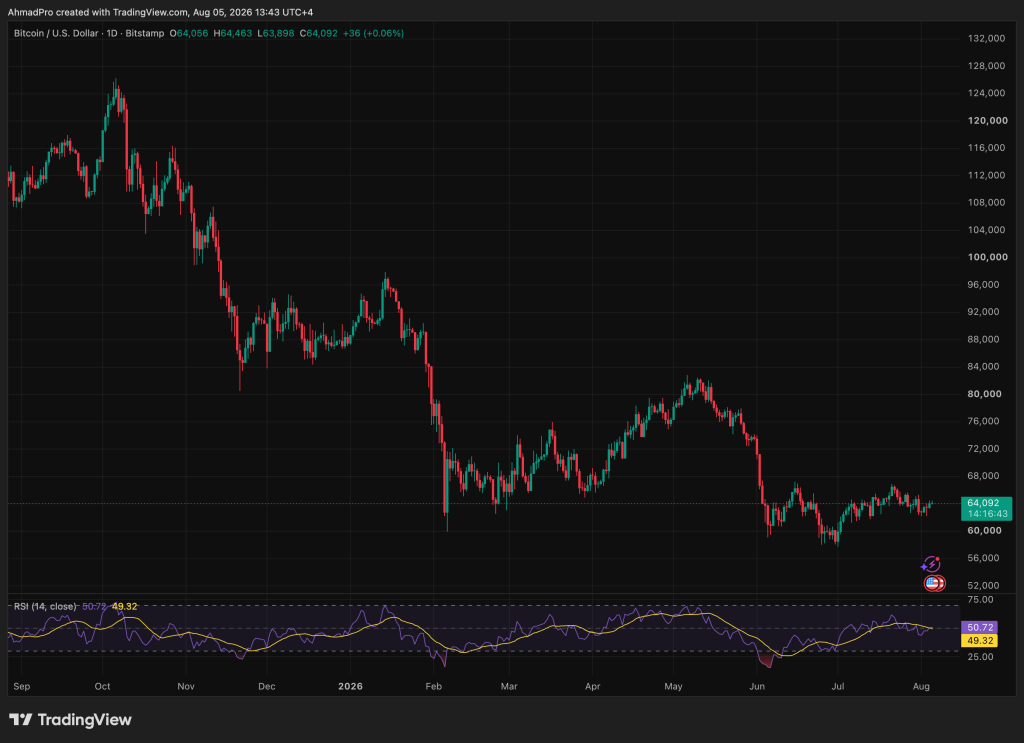This screenshot has height=743, width=1024.
Task: Click the 1D timeframe label in header
Action: 112,33
